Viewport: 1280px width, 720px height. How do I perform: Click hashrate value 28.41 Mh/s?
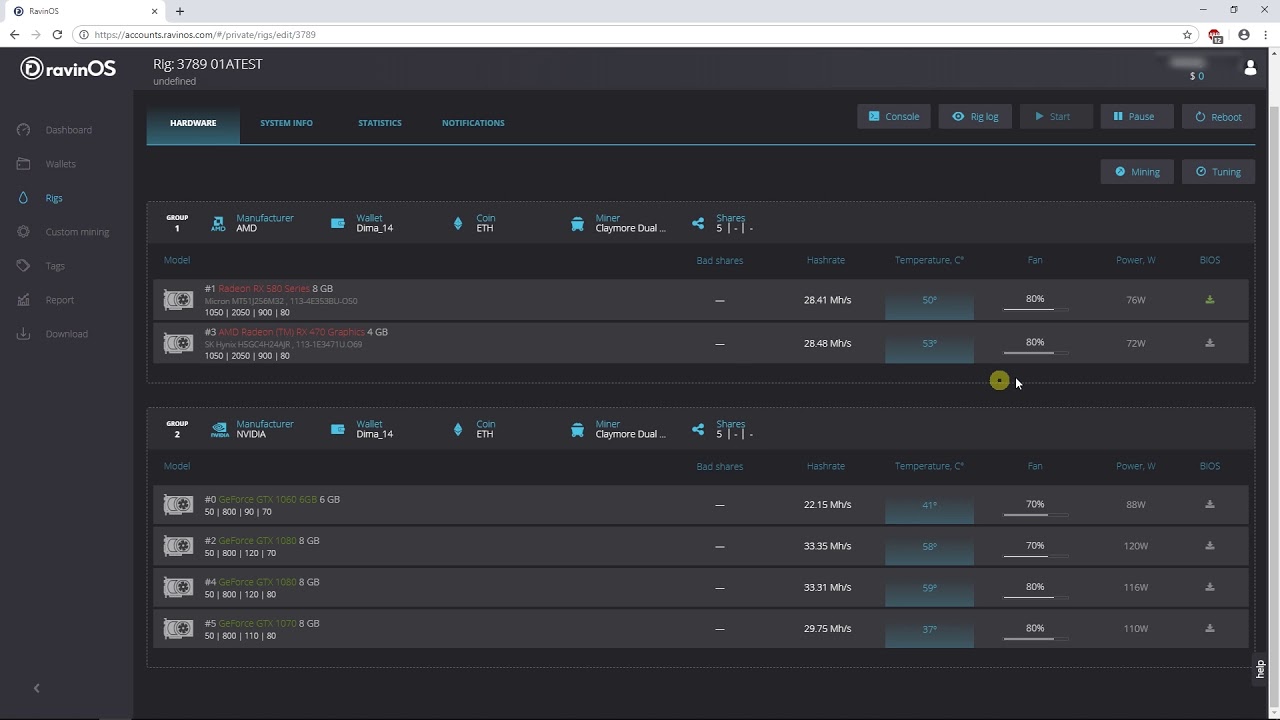(827, 300)
